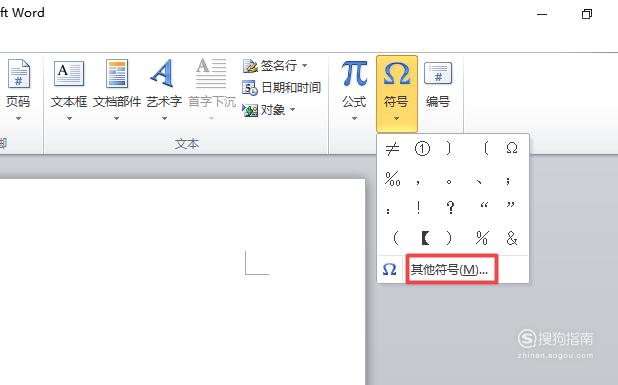
Task: Insert the right double quote ” symbol
Action: pos(510,205)
